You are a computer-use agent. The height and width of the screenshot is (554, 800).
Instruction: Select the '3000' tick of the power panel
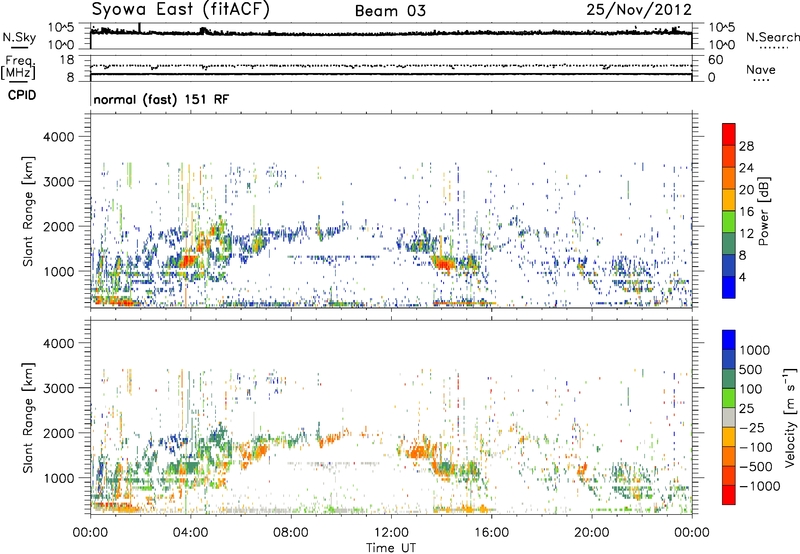[x=59, y=182]
